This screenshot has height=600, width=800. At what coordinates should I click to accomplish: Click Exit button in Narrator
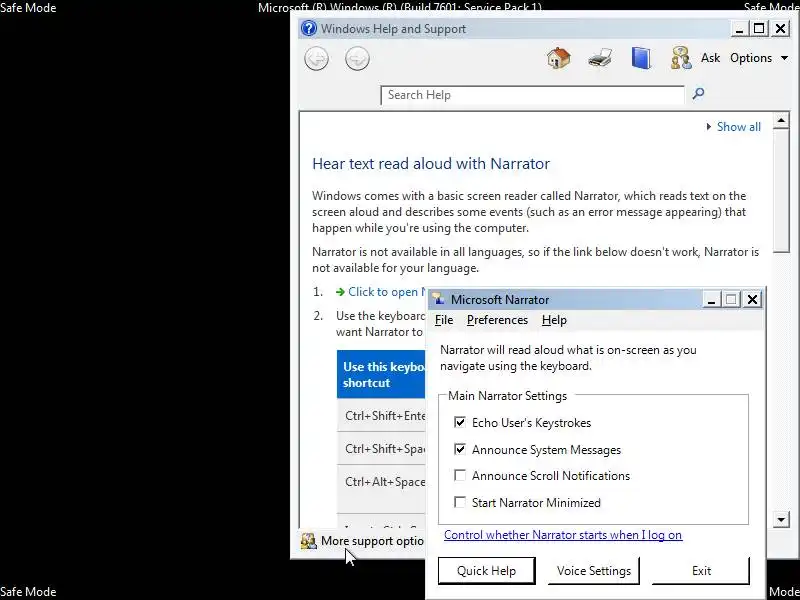point(701,570)
